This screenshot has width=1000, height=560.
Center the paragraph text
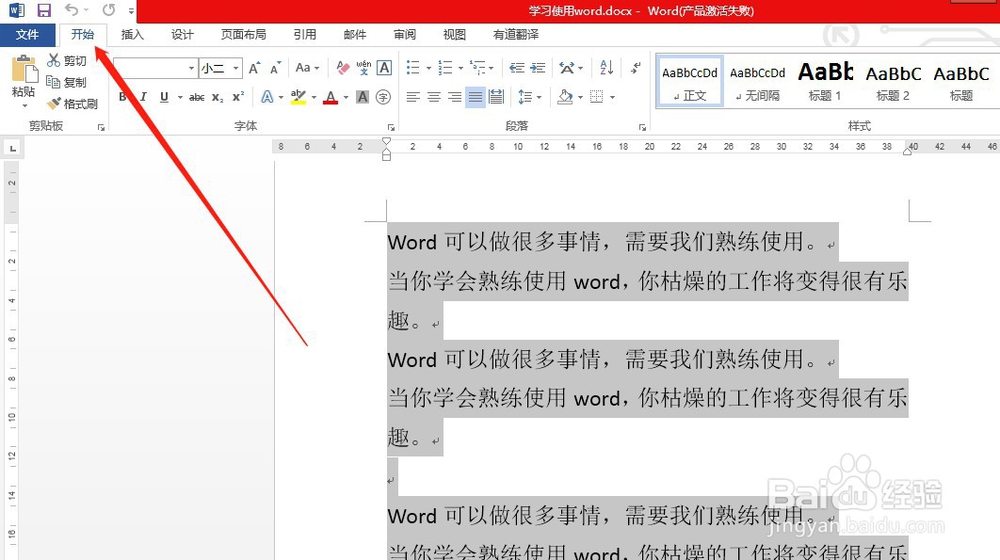[x=434, y=97]
